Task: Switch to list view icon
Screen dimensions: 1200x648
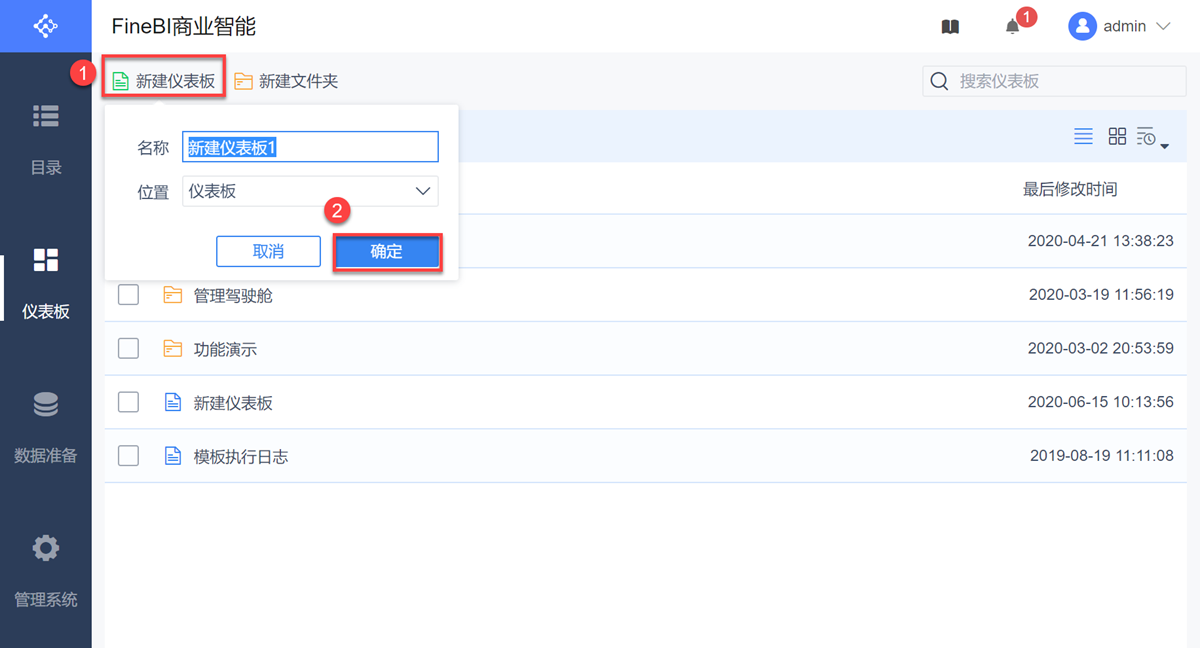Action: [1083, 137]
